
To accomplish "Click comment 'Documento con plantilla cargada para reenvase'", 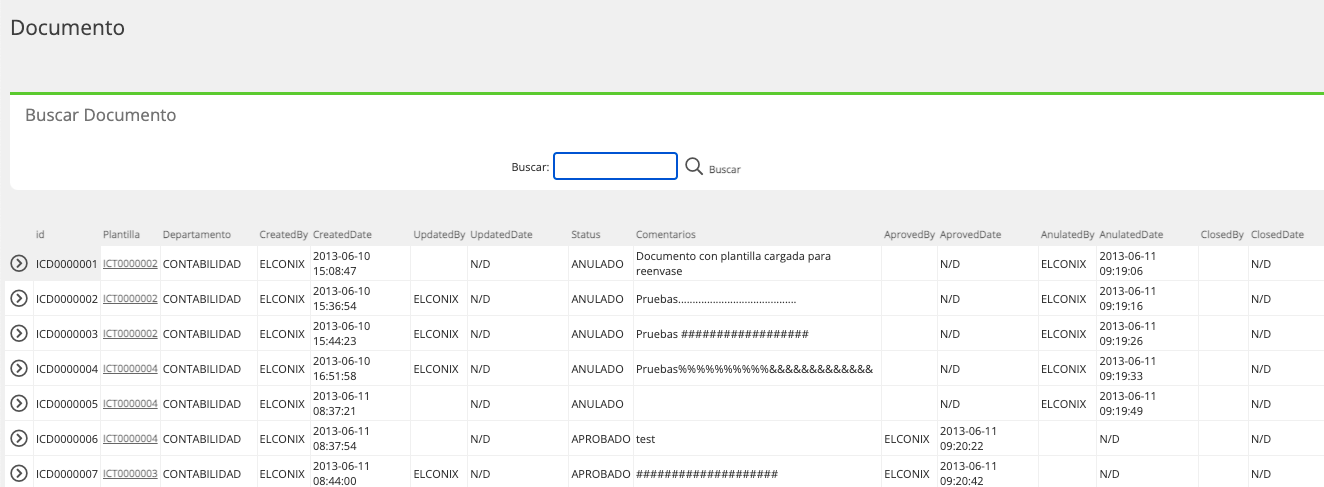I will click(x=733, y=264).
